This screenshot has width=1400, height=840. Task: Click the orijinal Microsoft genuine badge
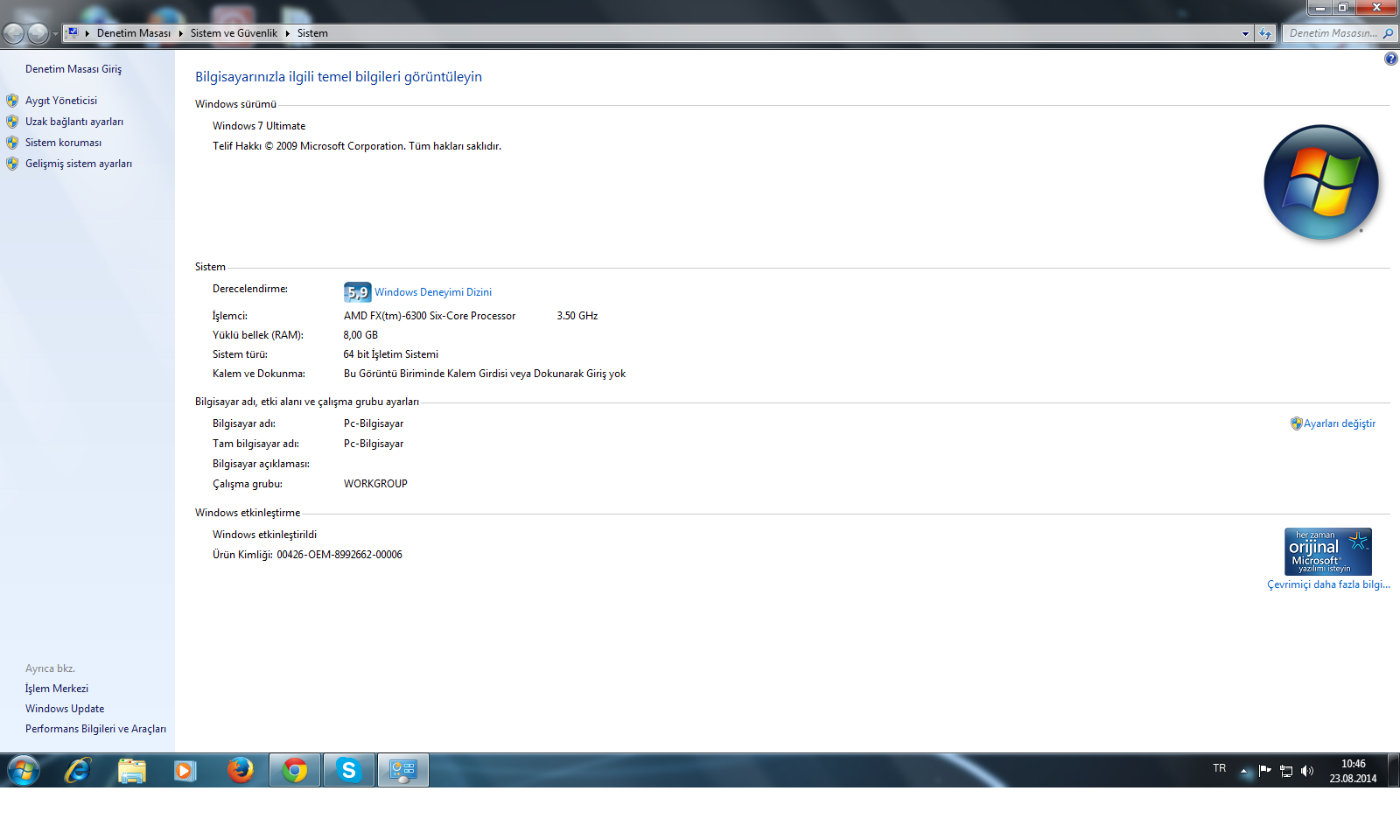tap(1327, 551)
